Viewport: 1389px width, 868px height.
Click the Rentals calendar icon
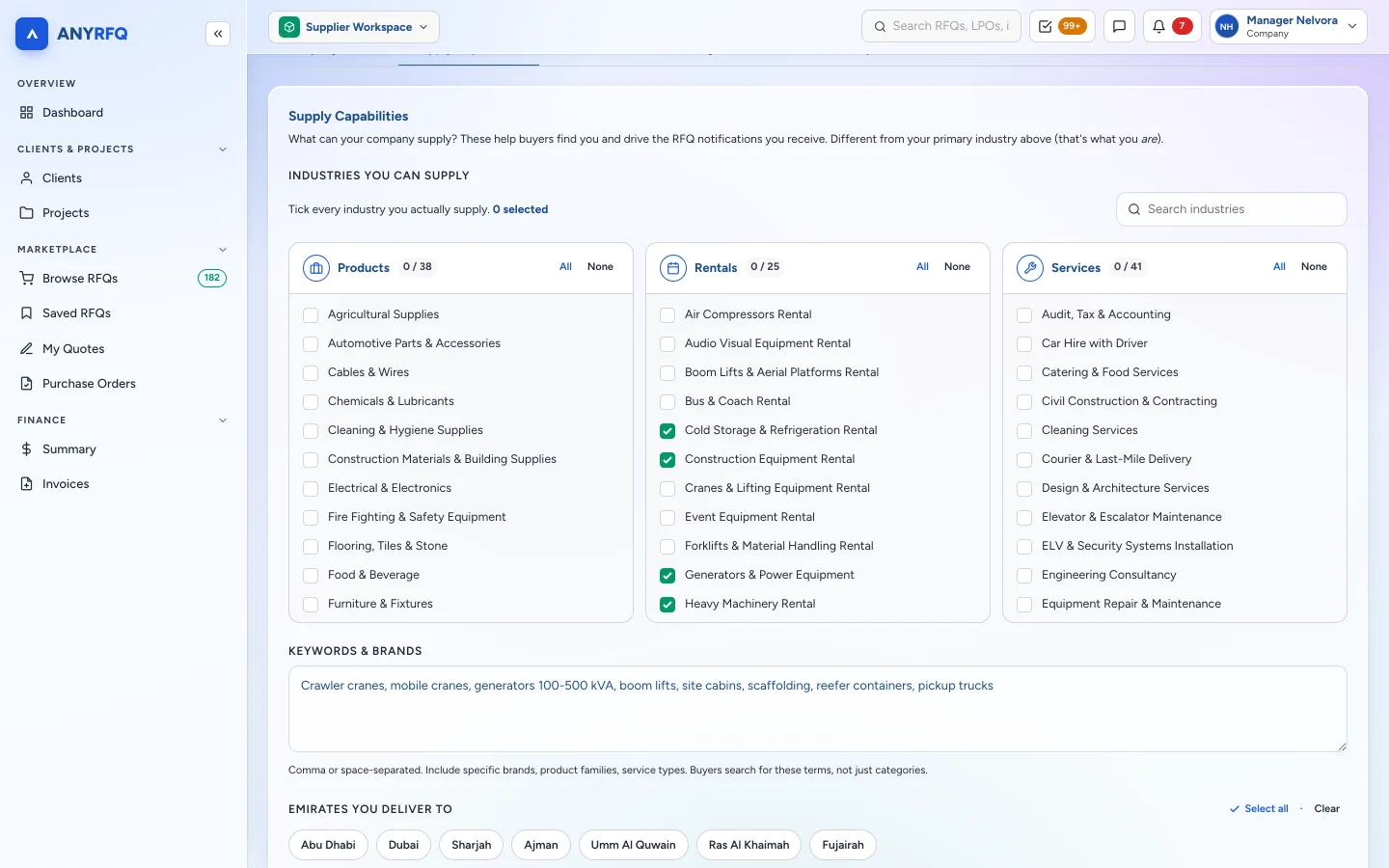[673, 268]
